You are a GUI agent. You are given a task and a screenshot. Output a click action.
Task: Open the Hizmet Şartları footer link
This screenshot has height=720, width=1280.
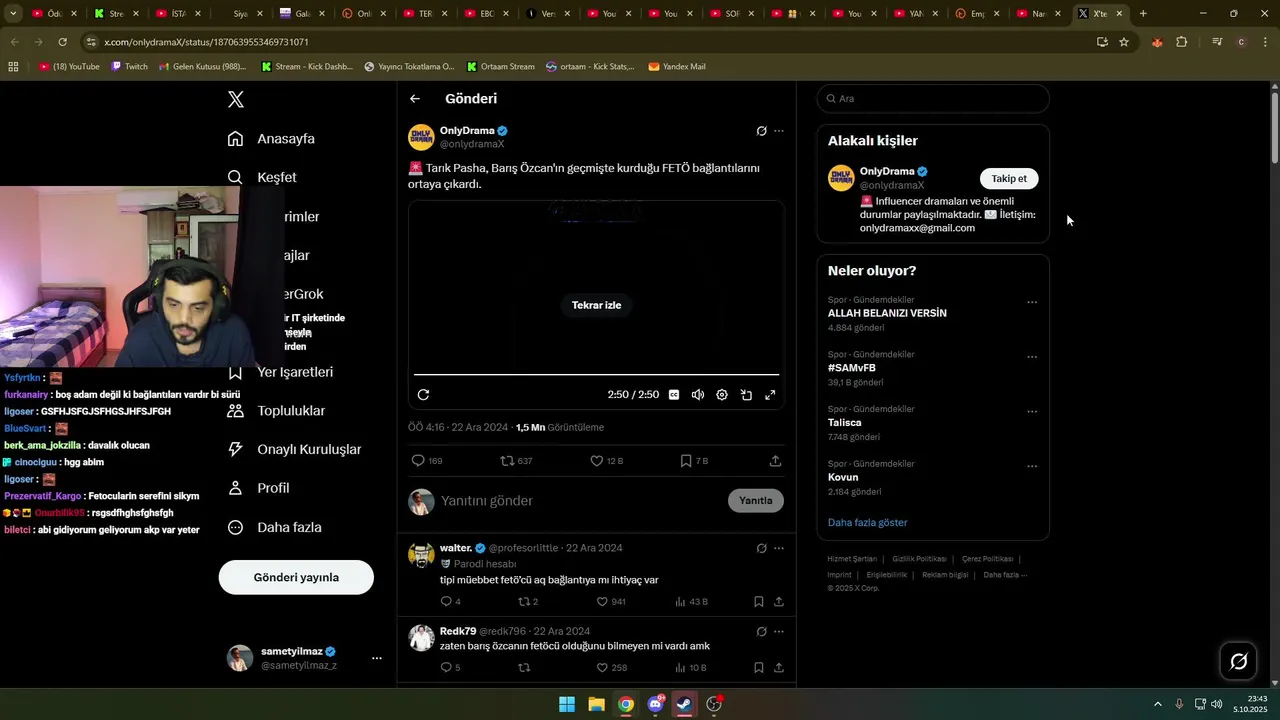tap(852, 559)
